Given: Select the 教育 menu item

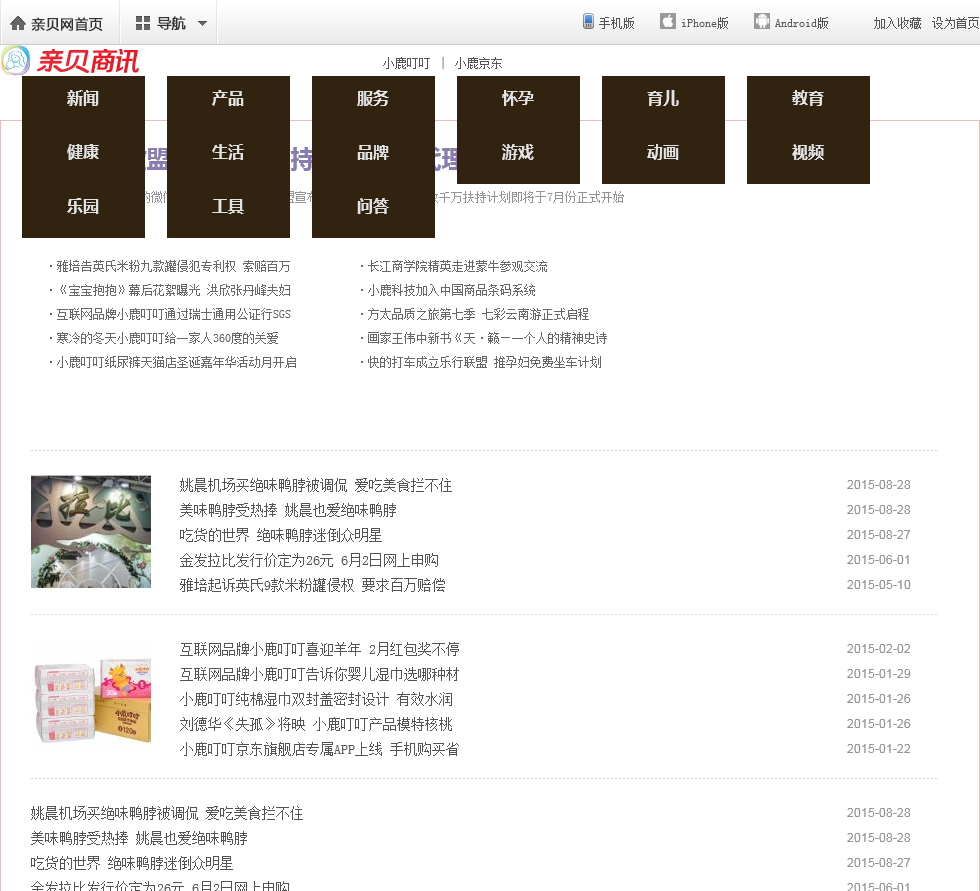Looking at the screenshot, I should tap(808, 98).
